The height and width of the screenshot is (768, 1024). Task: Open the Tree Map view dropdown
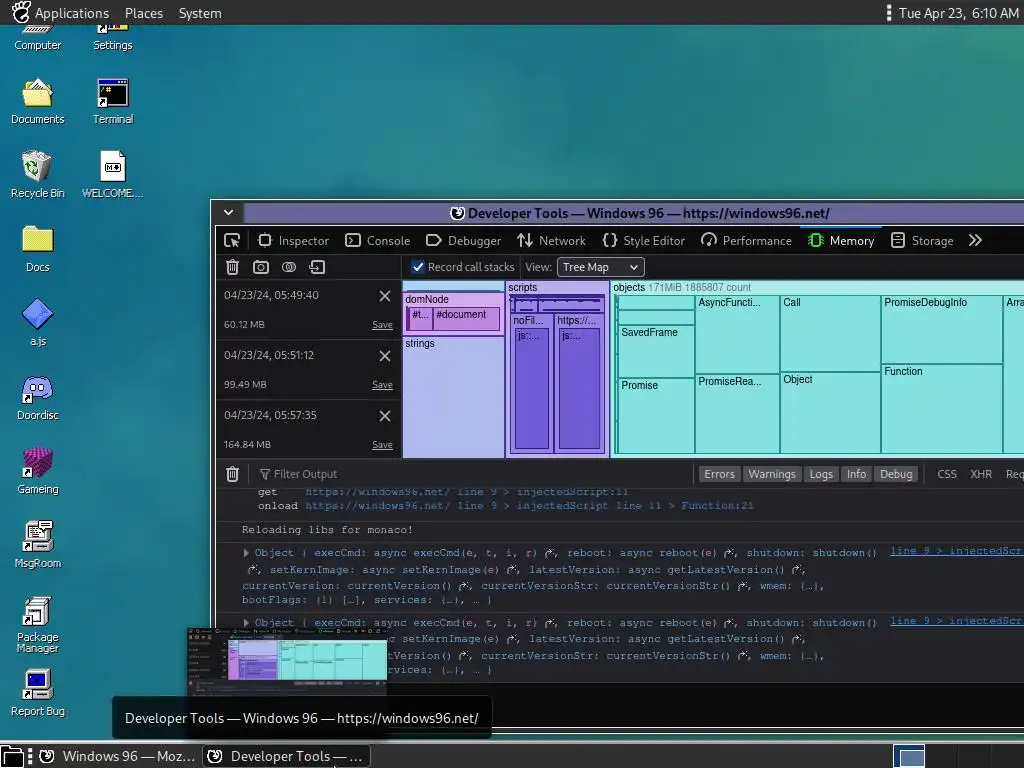click(600, 267)
